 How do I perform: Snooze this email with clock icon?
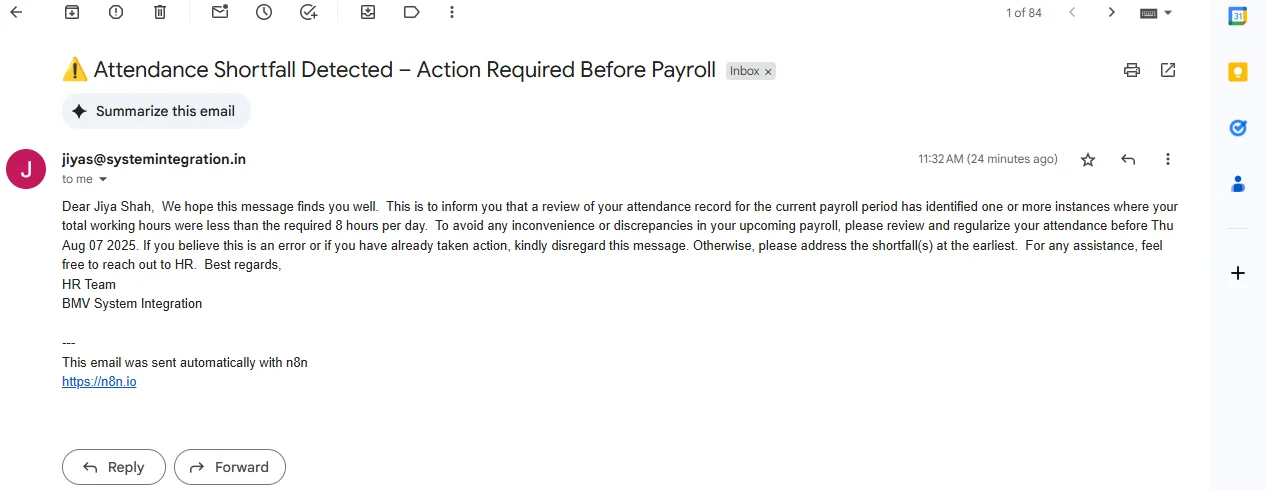(x=264, y=12)
